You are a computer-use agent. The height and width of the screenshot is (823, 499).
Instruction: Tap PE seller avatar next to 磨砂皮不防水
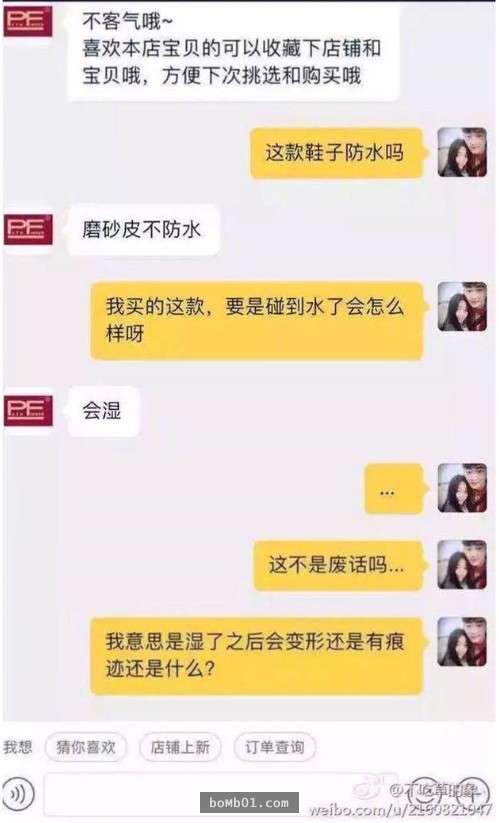pyautogui.click(x=28, y=230)
